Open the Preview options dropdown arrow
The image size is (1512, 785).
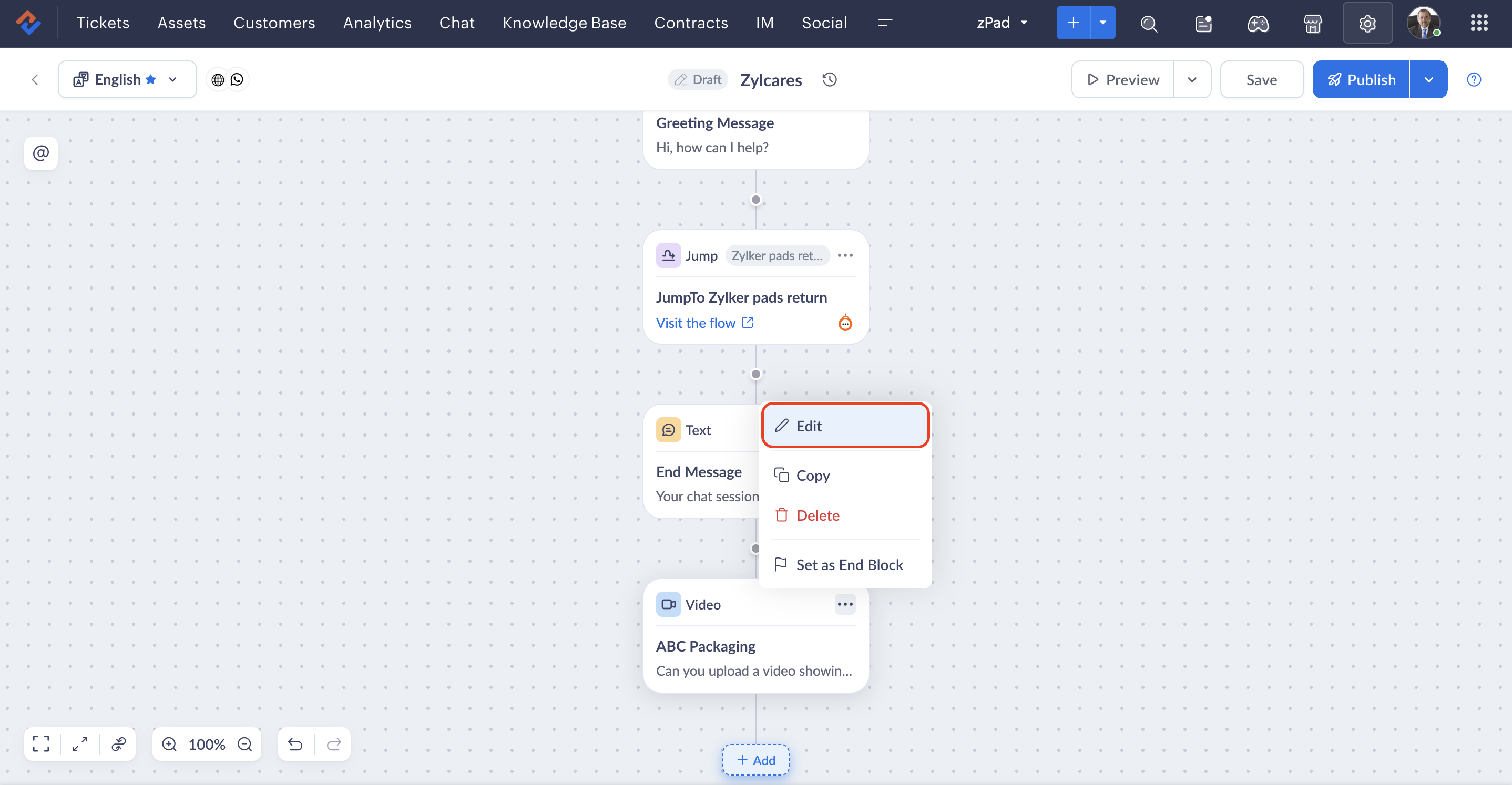pos(1191,80)
